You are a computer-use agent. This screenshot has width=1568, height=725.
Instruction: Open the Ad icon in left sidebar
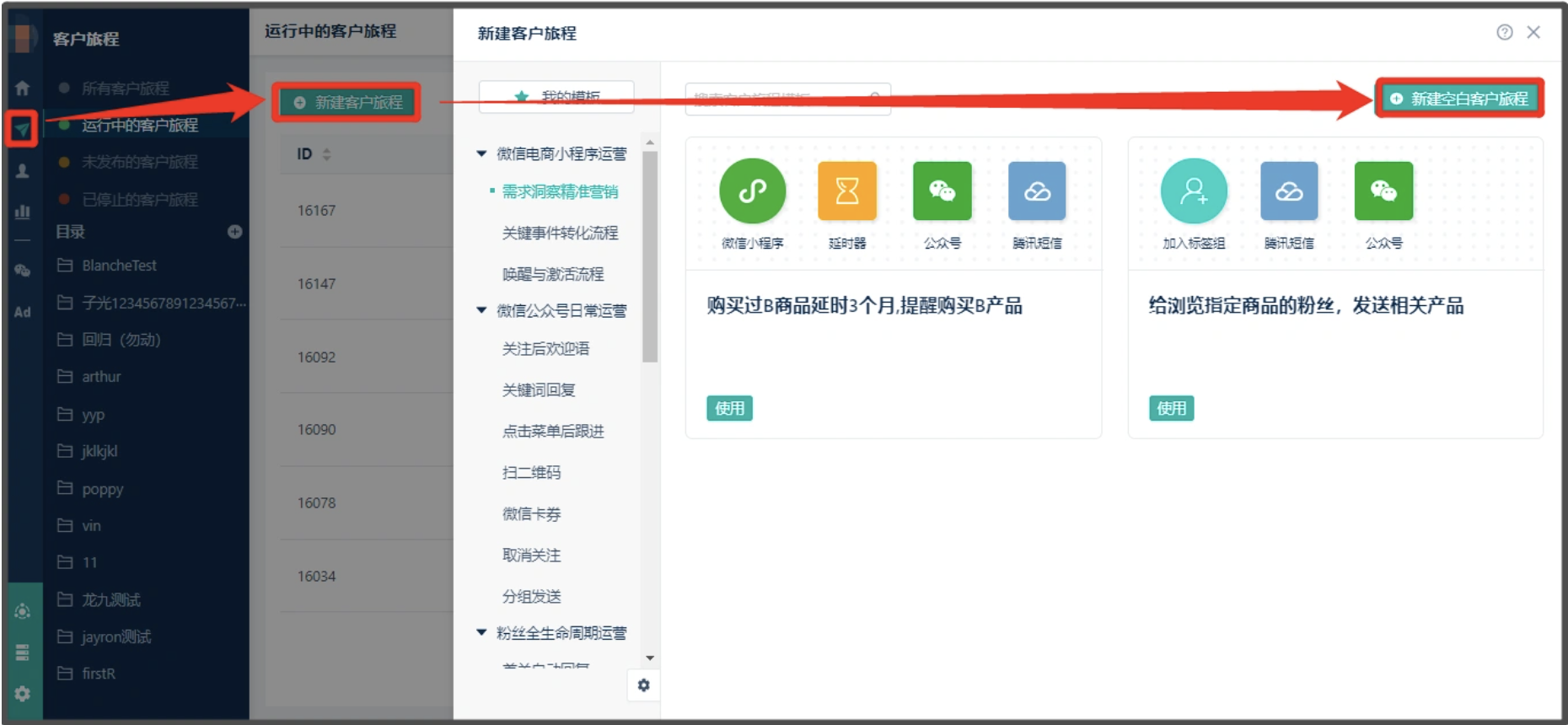(23, 312)
